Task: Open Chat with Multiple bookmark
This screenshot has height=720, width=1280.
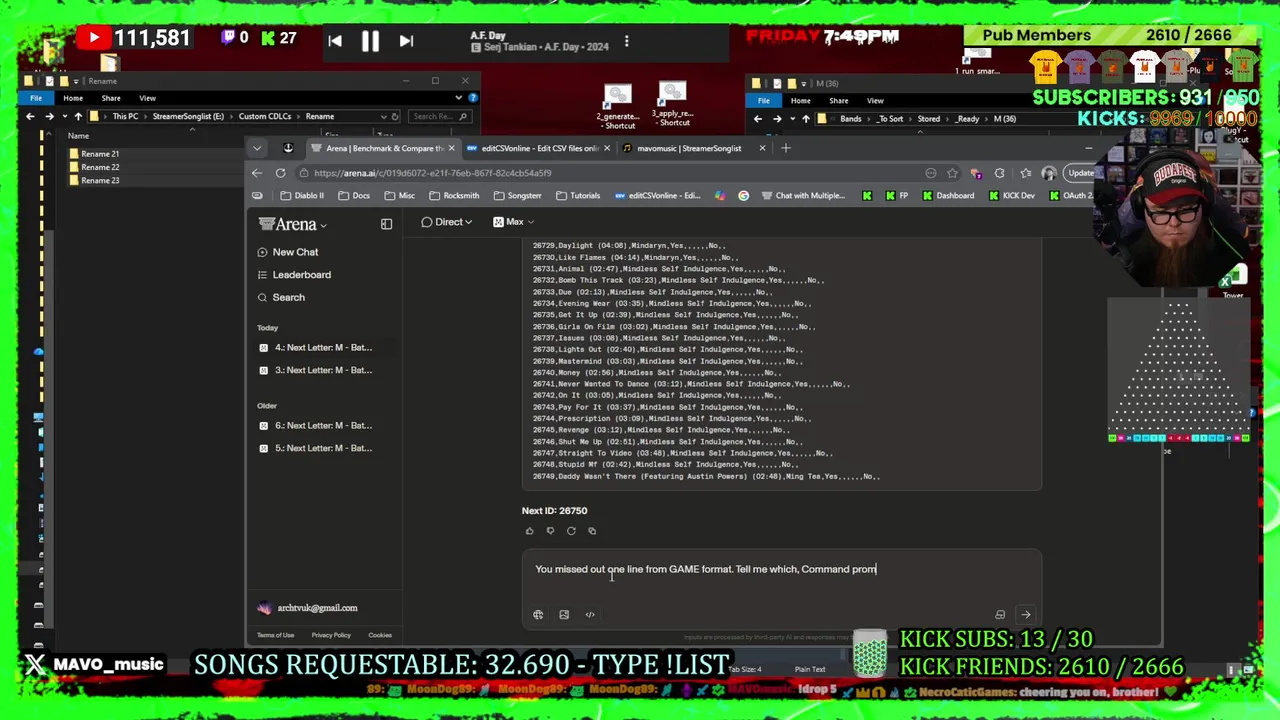Action: [x=804, y=196]
